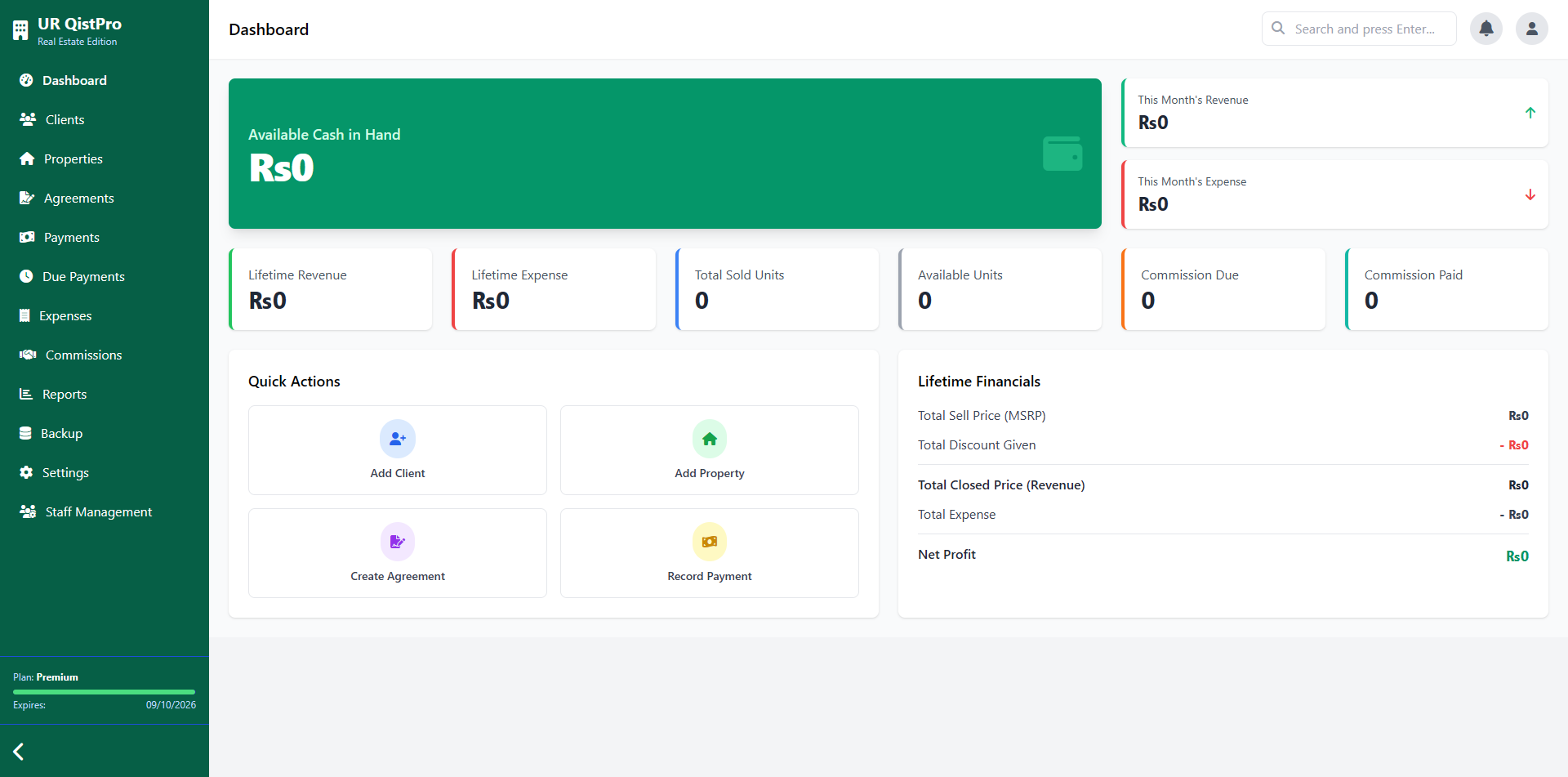The width and height of the screenshot is (1568, 777).
Task: Select the Create Agreement quick action
Action: (397, 553)
